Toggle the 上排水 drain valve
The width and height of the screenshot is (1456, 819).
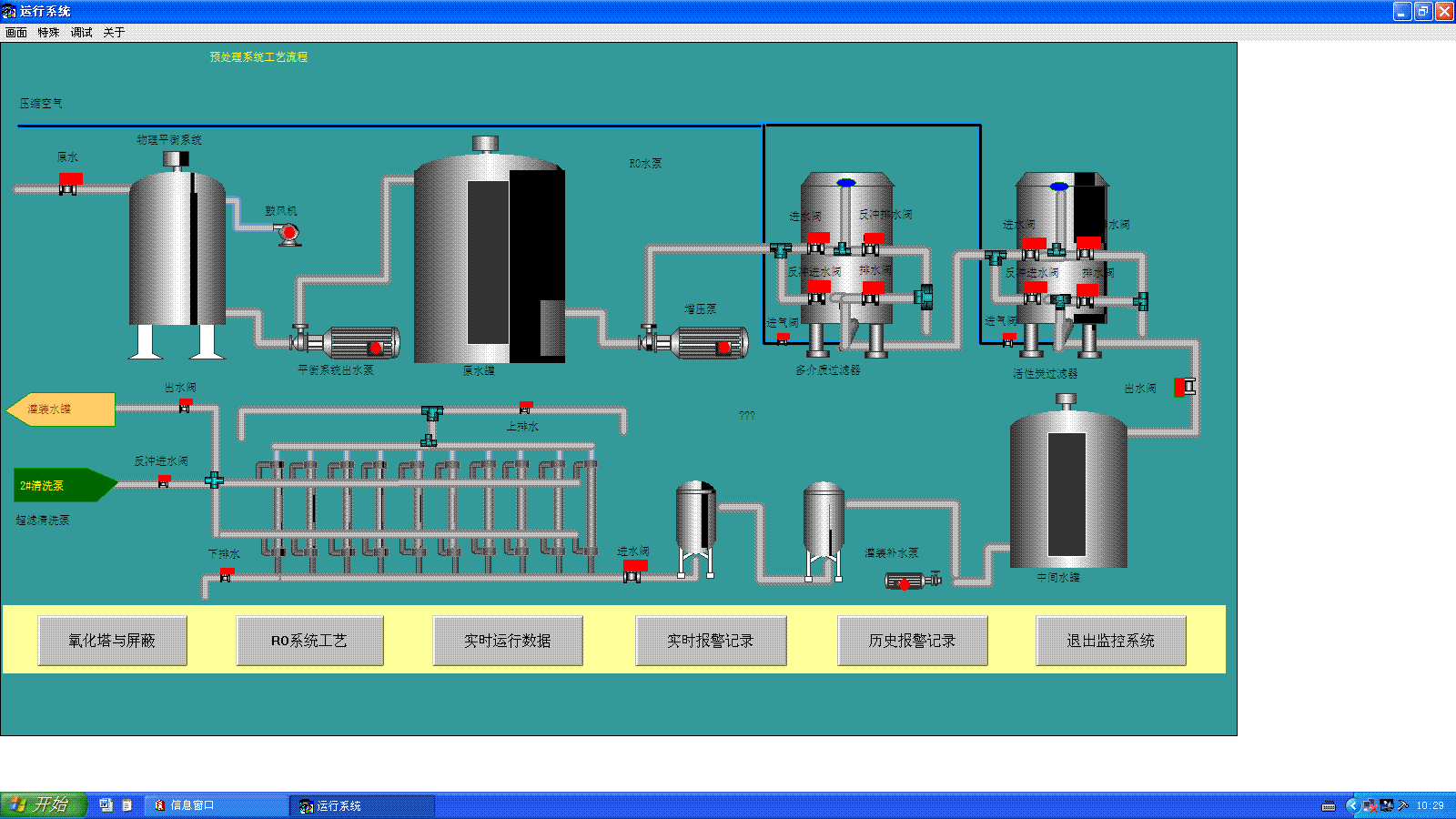point(525,407)
